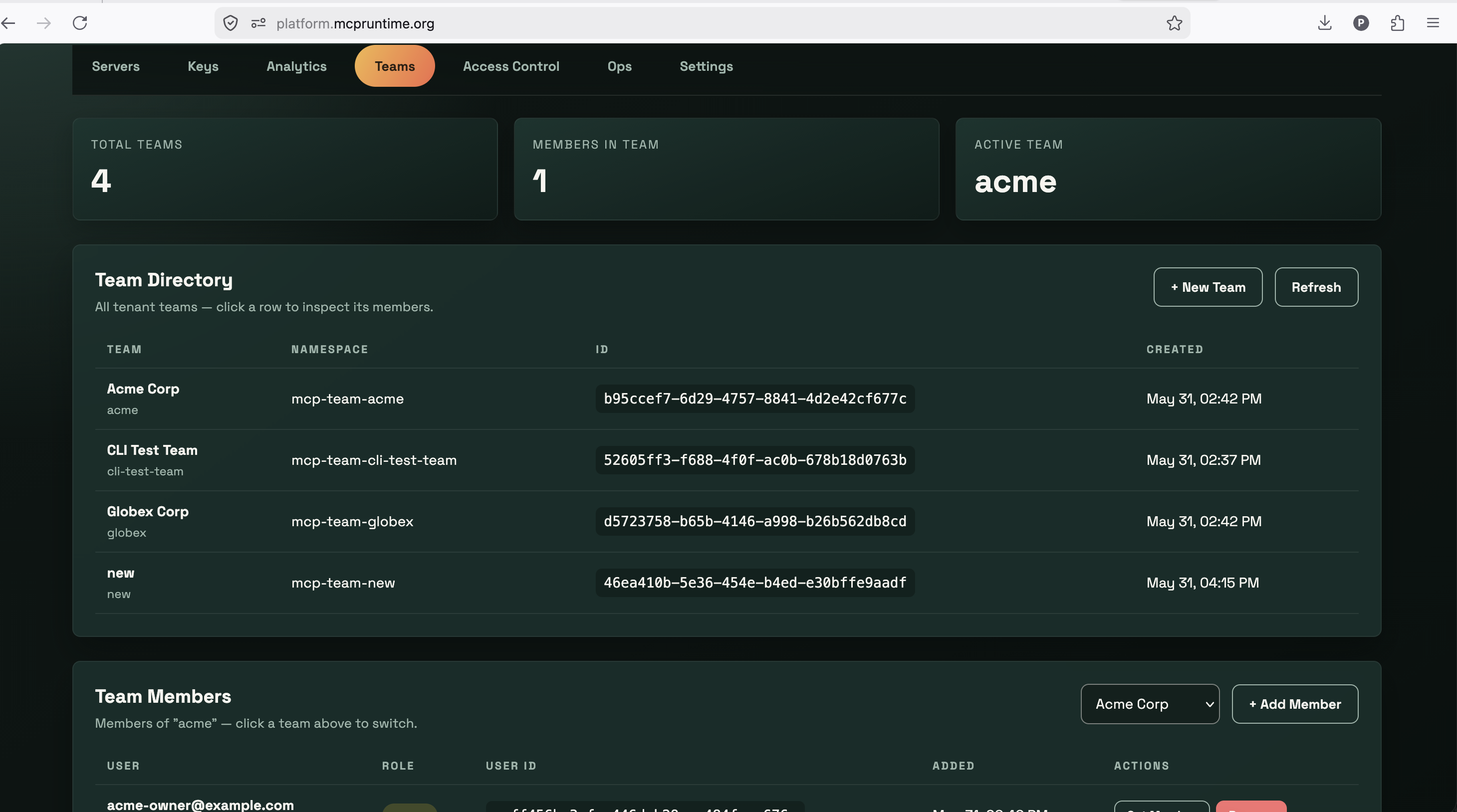Click namespace mcp-team-cli-test-team
The width and height of the screenshot is (1457, 812).
pos(374,460)
